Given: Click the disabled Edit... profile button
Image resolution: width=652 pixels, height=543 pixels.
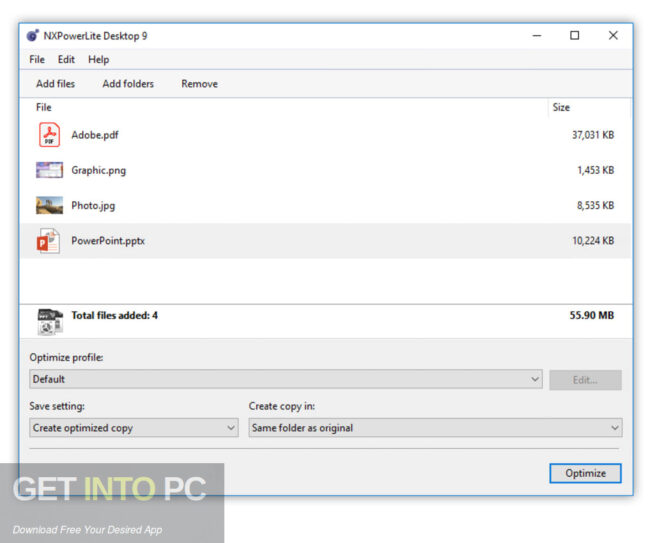Looking at the screenshot, I should pos(585,380).
